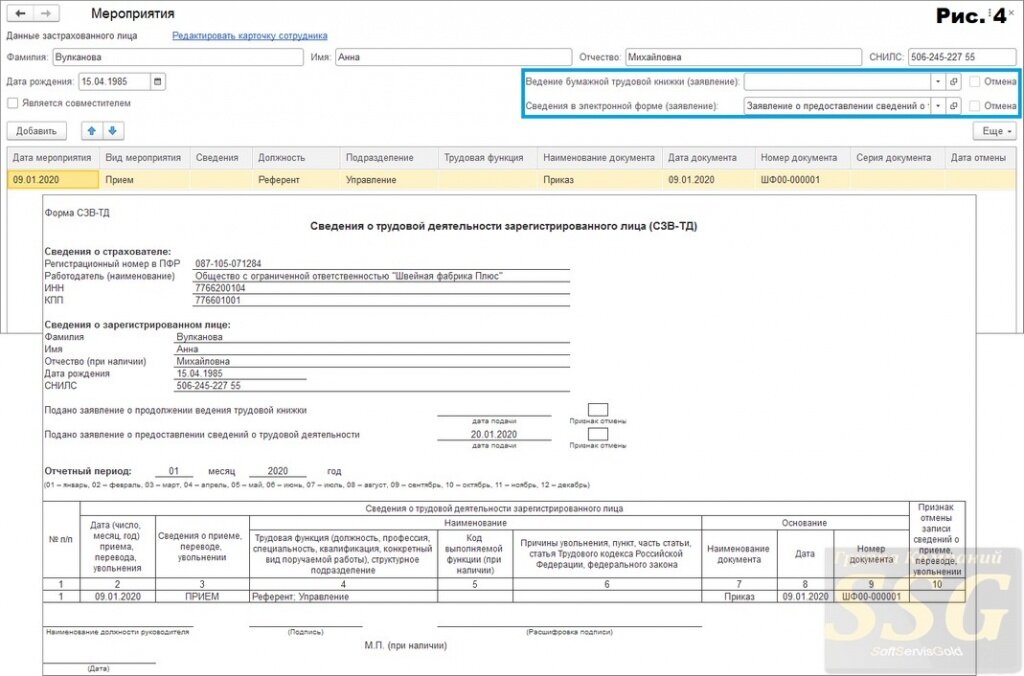This screenshot has height=676, width=1024.
Task: Click the submission date 20.01.2020
Action: [x=494, y=434]
